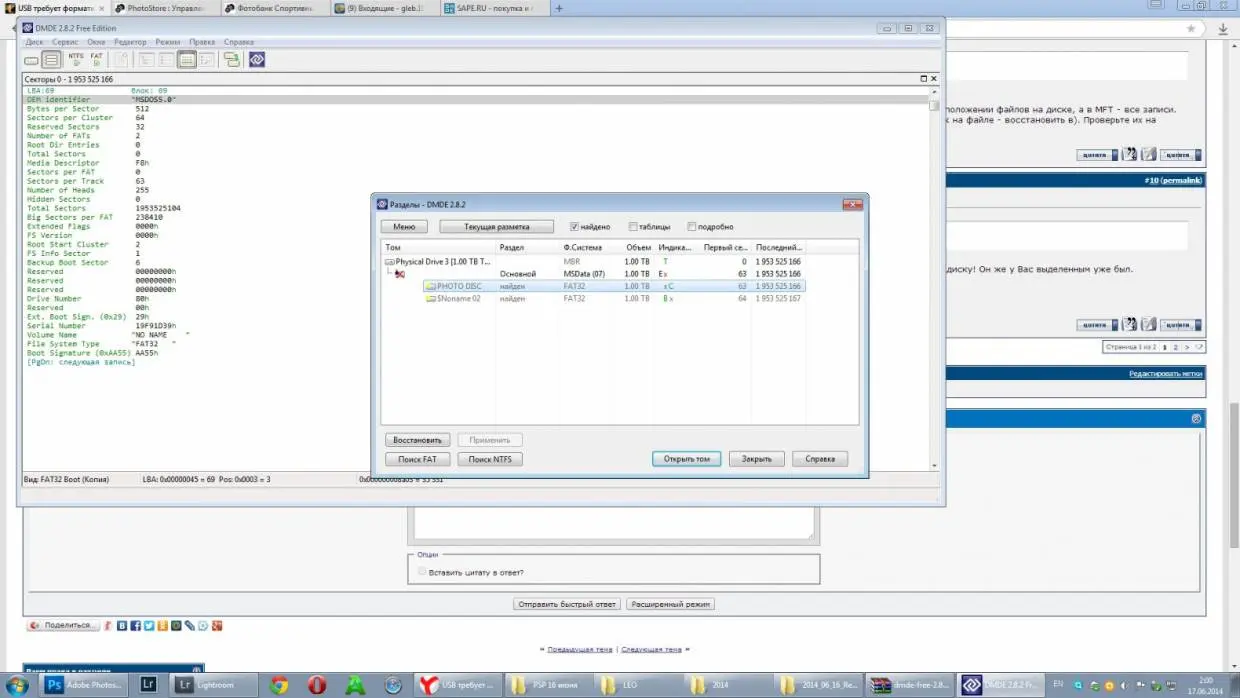Screen dimensions: 1240x698
Task: Open Adobe Photoshop from the taskbar
Action: (85, 685)
